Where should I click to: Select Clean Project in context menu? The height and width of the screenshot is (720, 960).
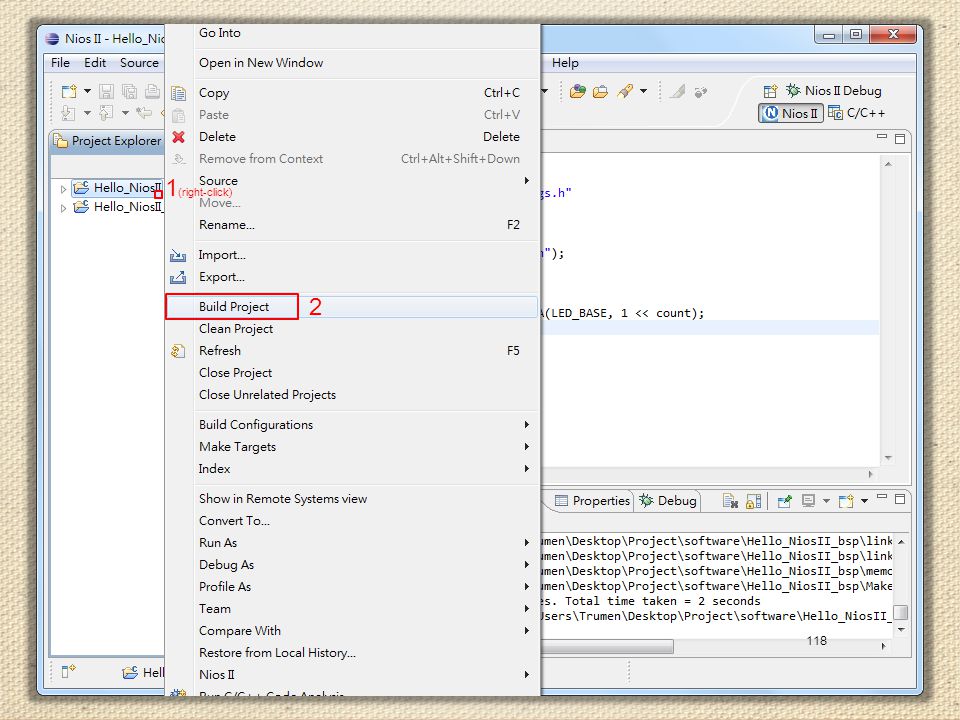[x=353, y=329]
